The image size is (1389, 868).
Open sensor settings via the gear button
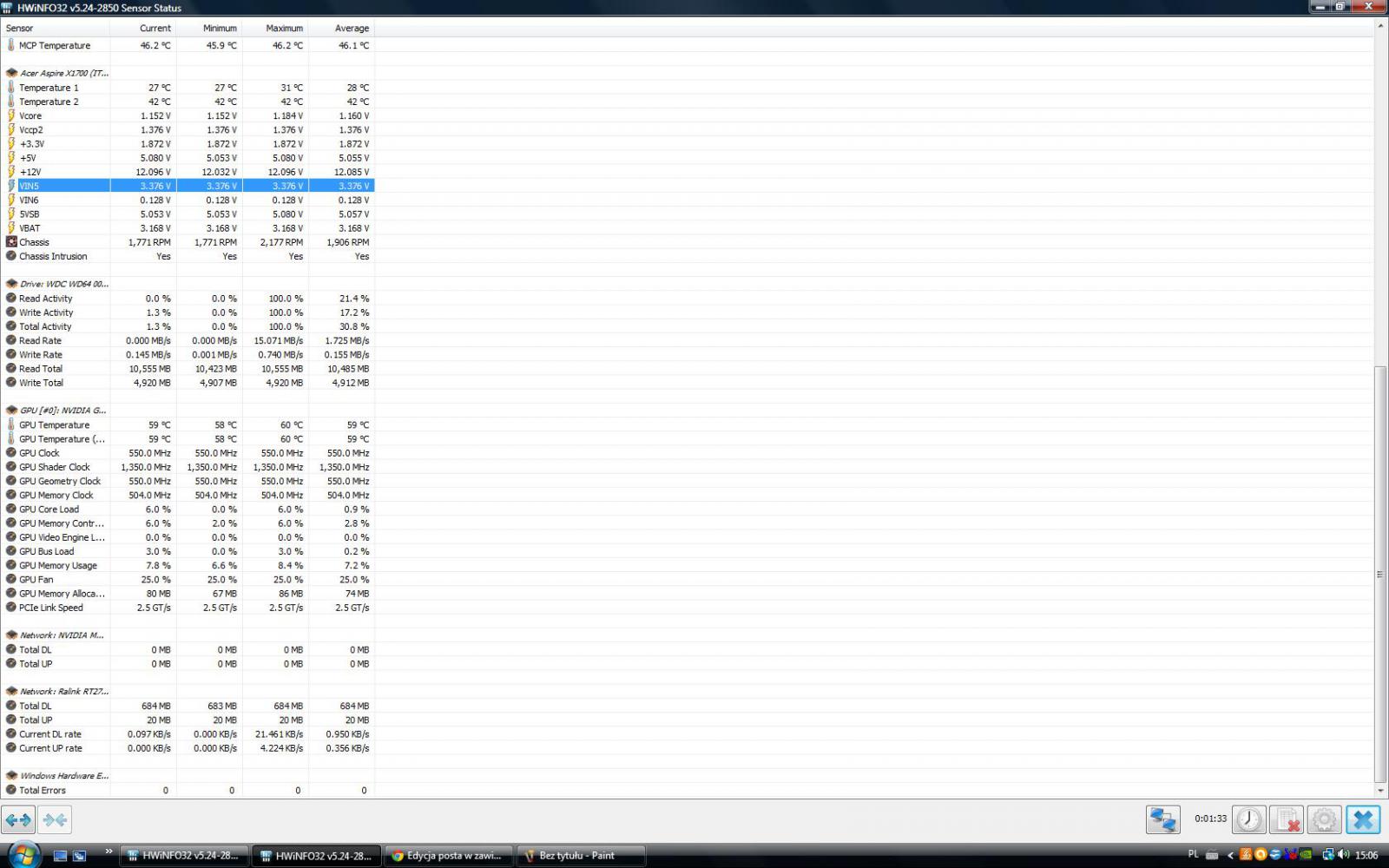(x=1324, y=819)
